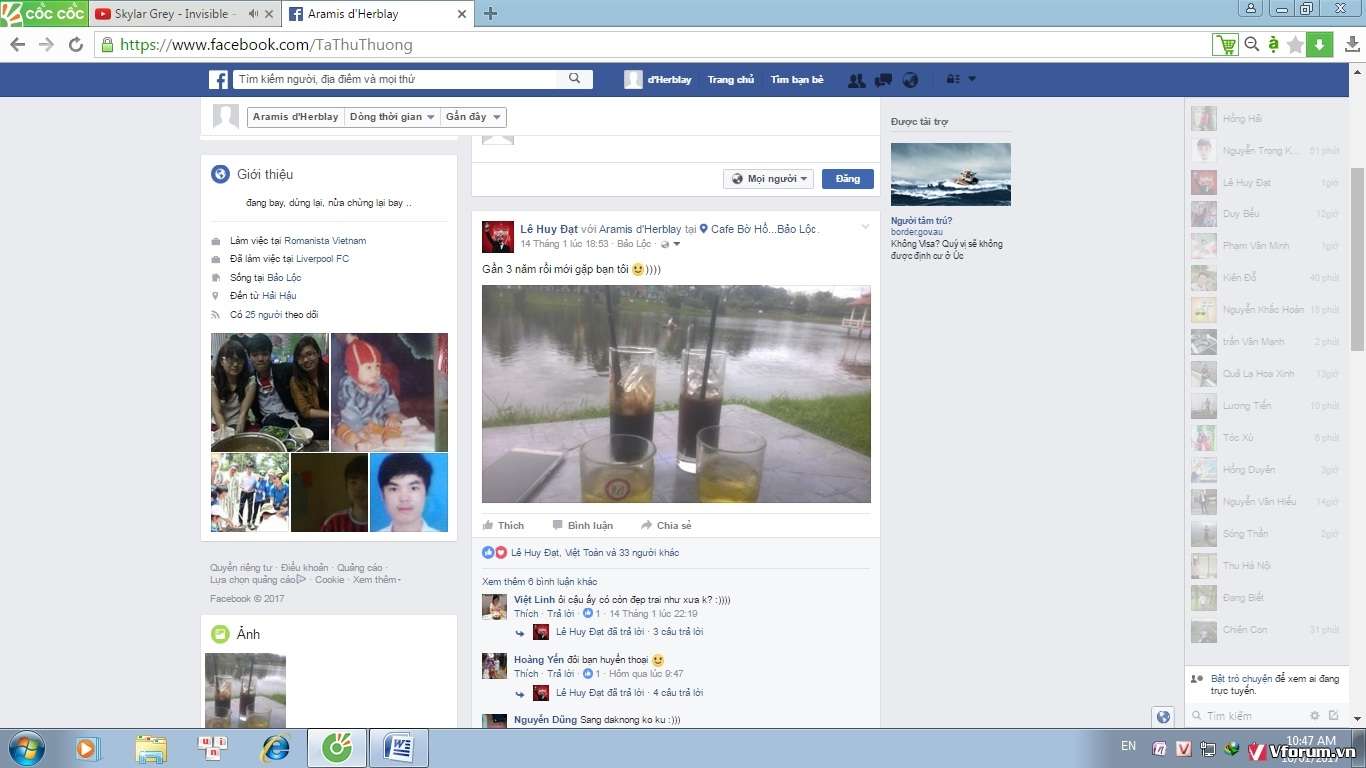Open the privacy shortcuts lock icon
The image size is (1366, 768).
[x=954, y=80]
